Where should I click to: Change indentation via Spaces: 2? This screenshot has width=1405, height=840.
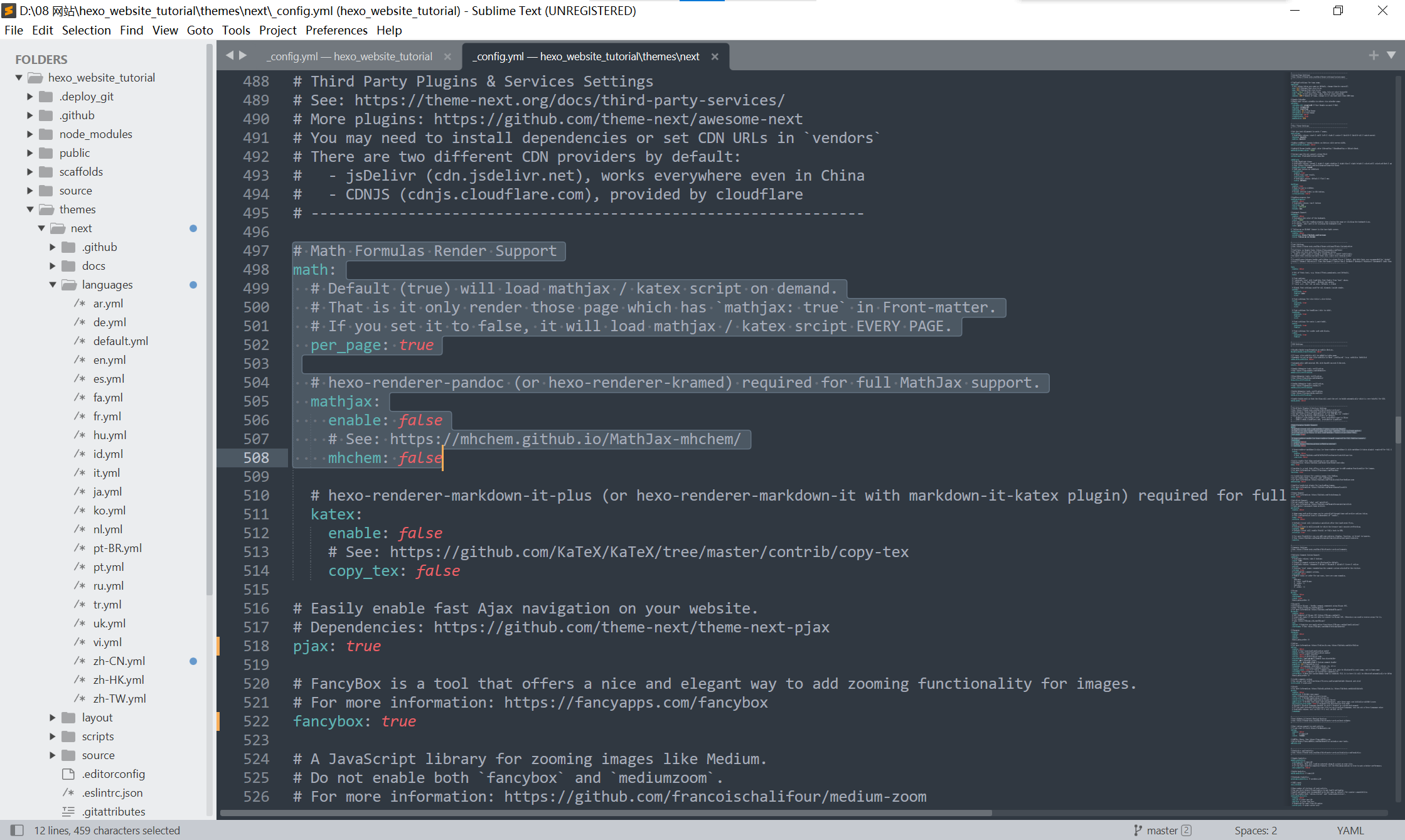pos(1256,830)
